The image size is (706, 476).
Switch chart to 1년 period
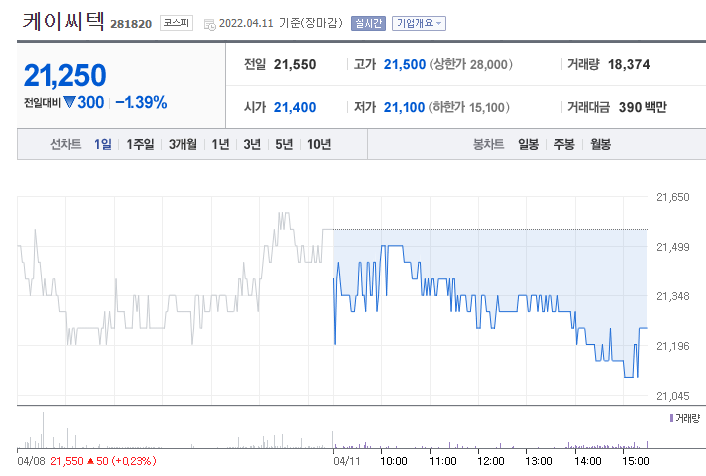pos(221,144)
